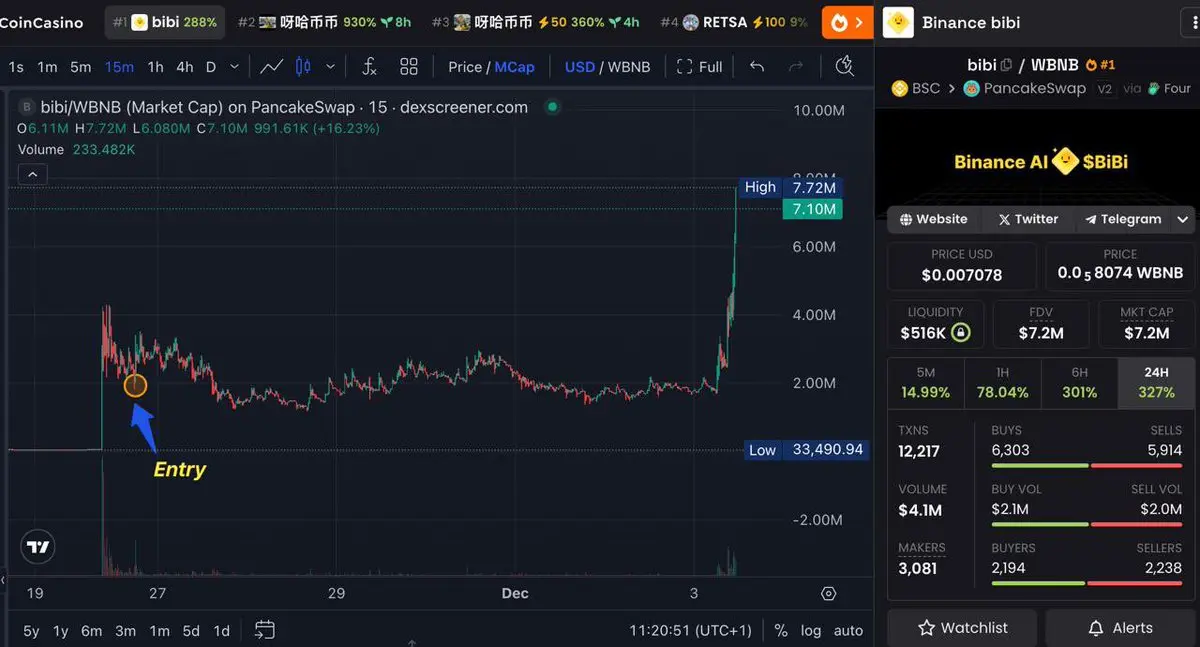
Task: Open the token Website link
Action: tap(933, 219)
